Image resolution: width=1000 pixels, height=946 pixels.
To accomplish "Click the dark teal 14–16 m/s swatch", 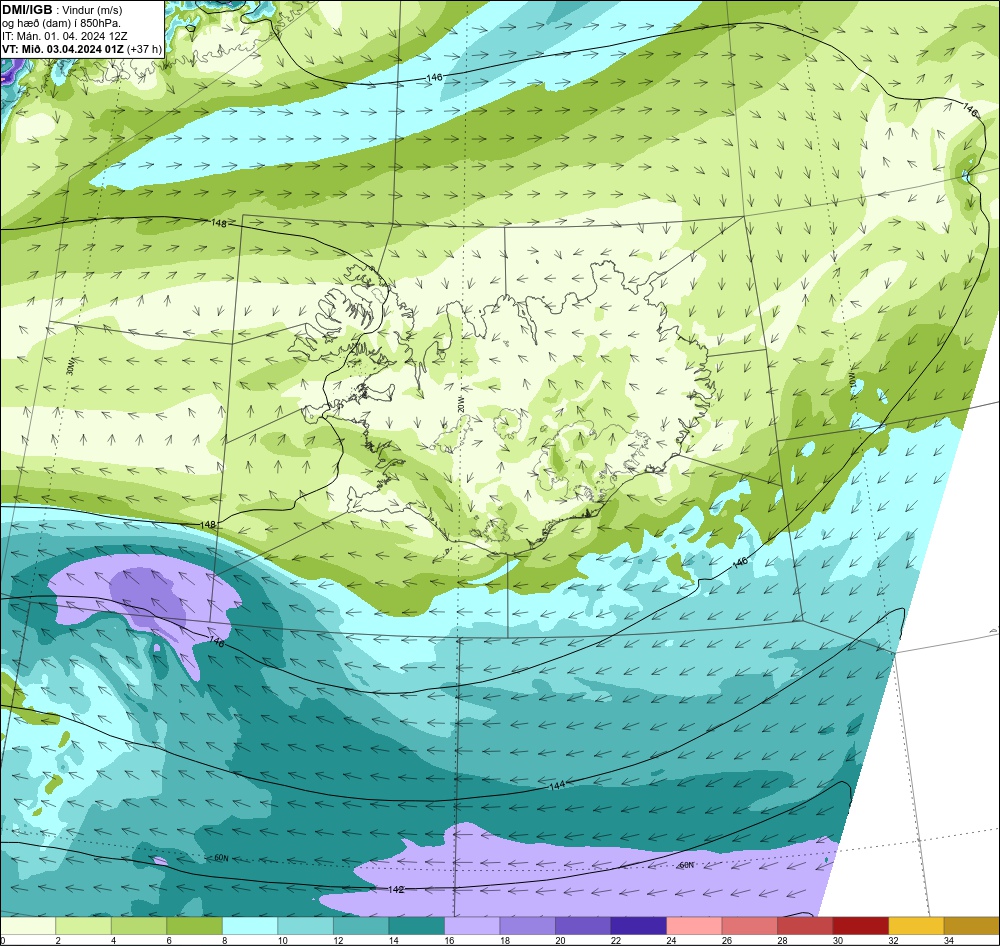I will click(x=416, y=925).
